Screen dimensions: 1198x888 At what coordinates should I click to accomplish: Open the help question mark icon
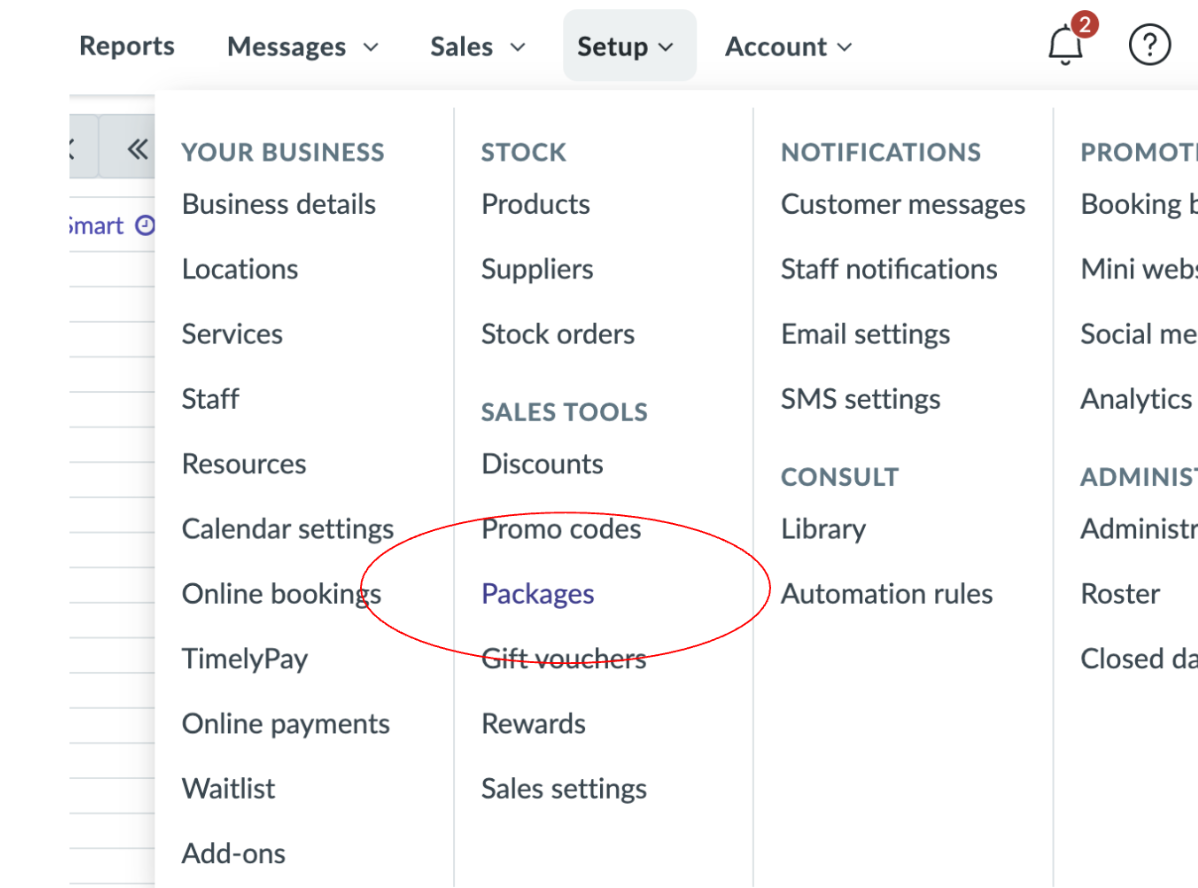(1149, 45)
